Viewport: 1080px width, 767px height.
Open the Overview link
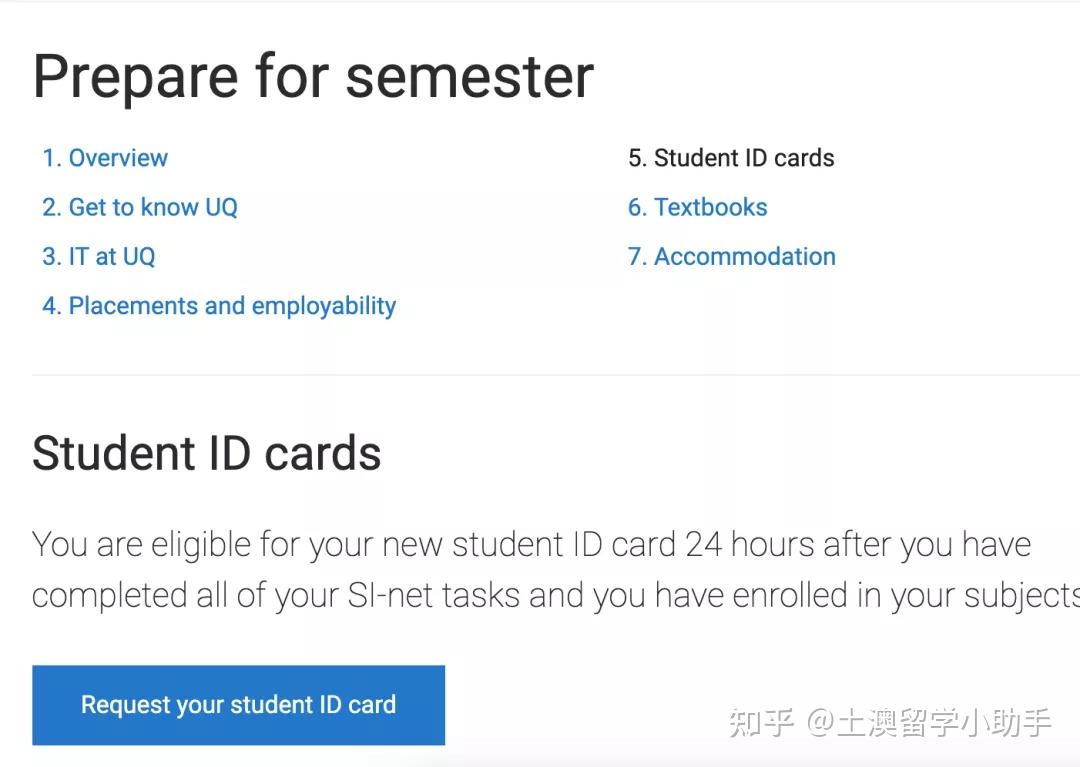click(118, 157)
